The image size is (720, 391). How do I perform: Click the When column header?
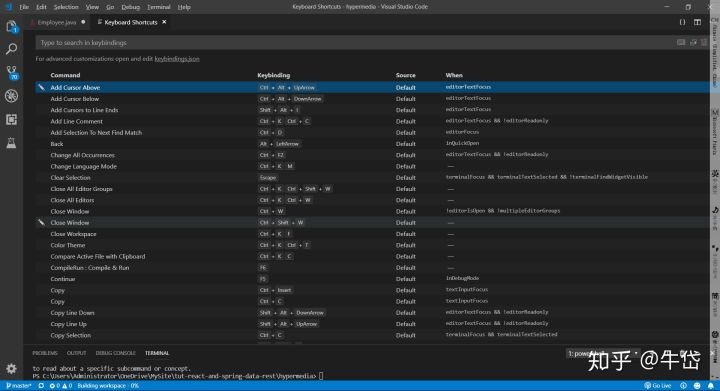pyautogui.click(x=454, y=75)
